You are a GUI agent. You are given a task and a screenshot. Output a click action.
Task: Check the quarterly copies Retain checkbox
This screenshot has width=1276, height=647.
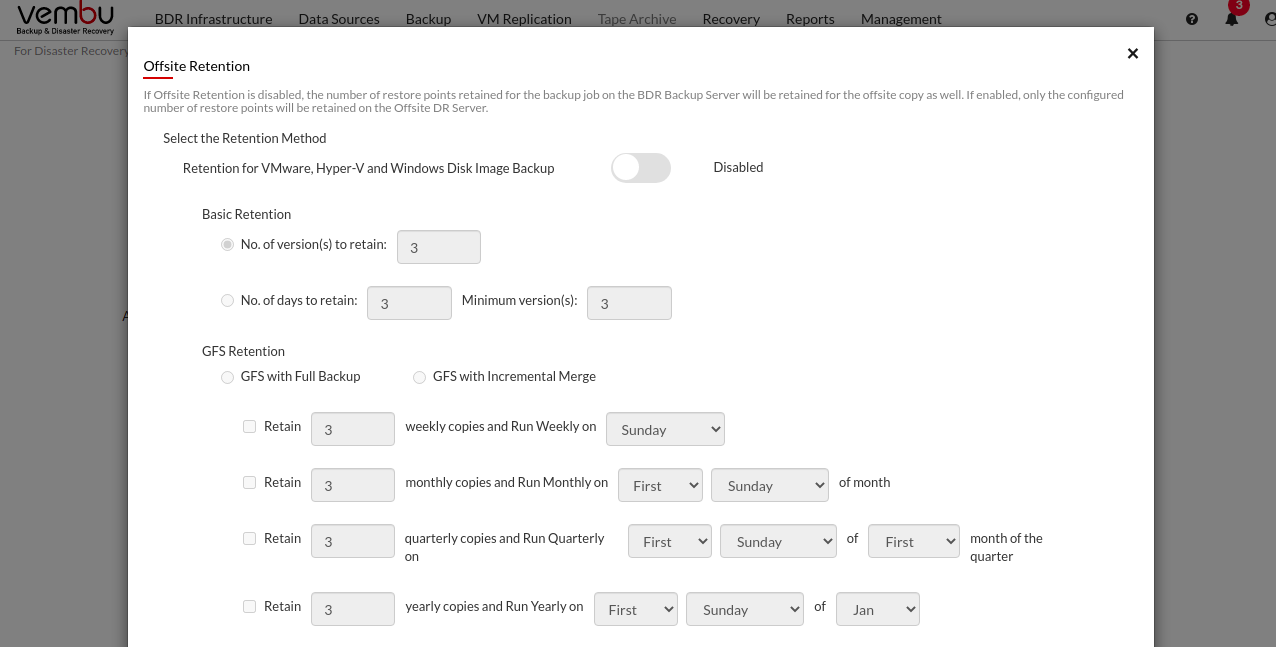coord(250,538)
